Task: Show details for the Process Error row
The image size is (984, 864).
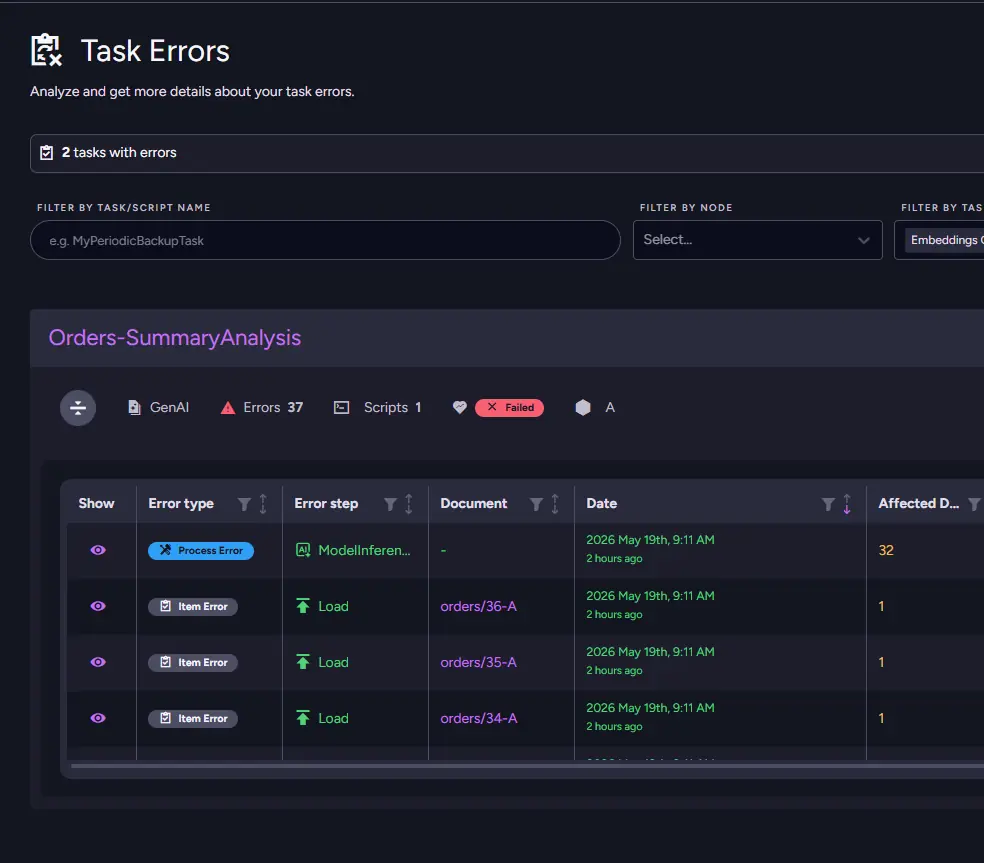Action: click(98, 550)
